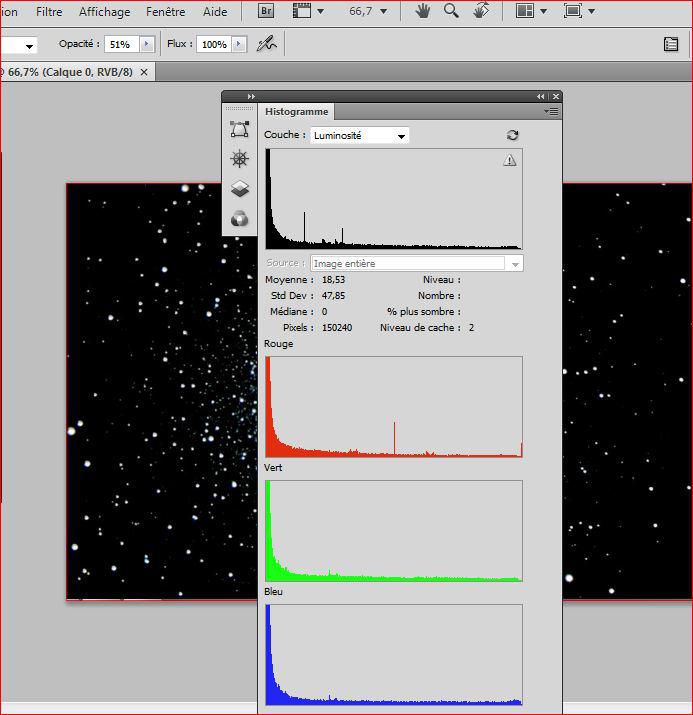Click the Flux label
693x715 pixels.
pos(180,44)
